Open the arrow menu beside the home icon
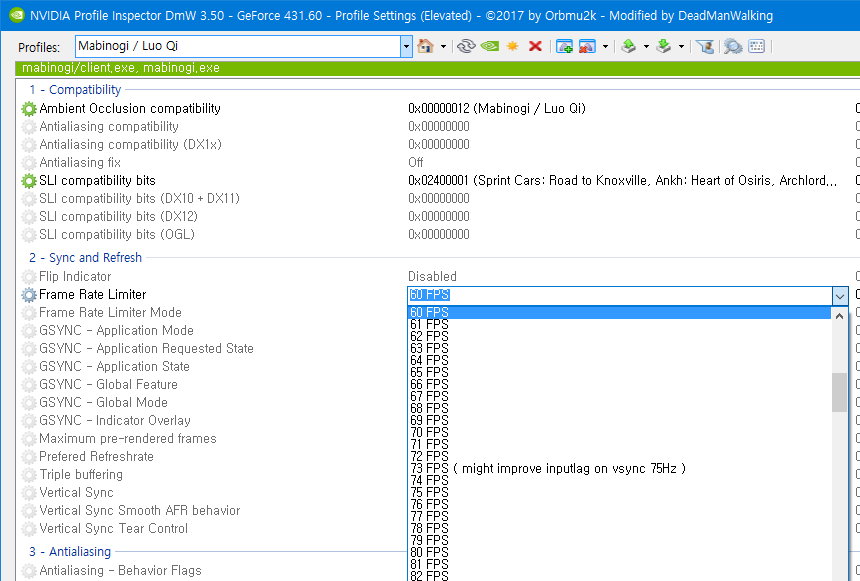 pyautogui.click(x=443, y=47)
